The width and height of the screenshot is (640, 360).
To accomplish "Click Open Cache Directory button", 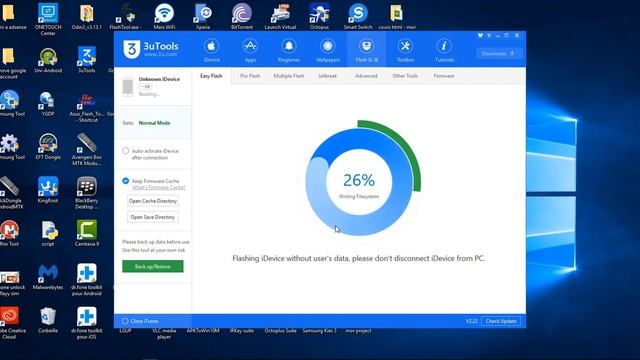I will (153, 201).
